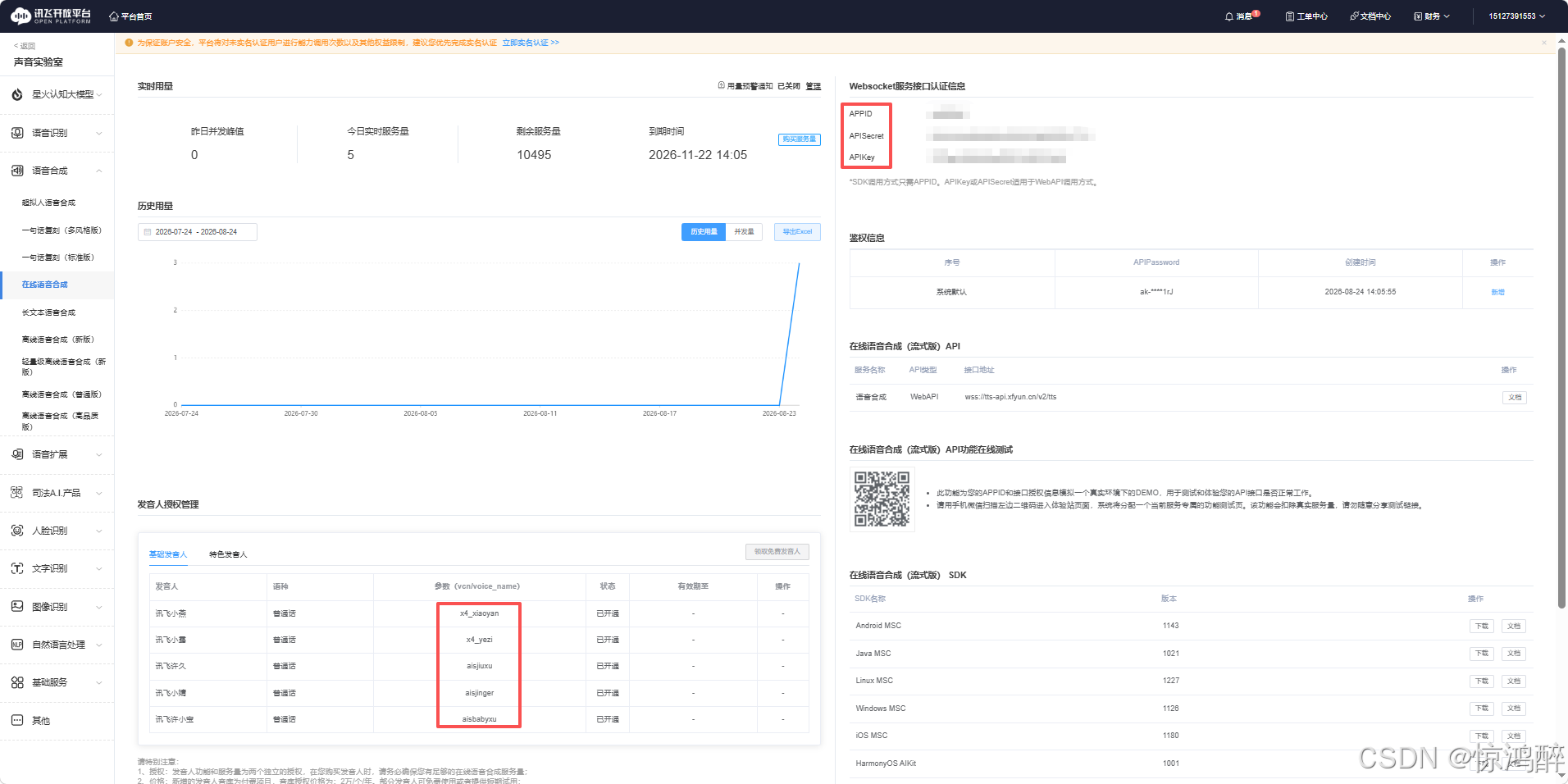This screenshot has width=1568, height=784.
Task: Click the 语音识别 sidebar icon
Action: 17,133
